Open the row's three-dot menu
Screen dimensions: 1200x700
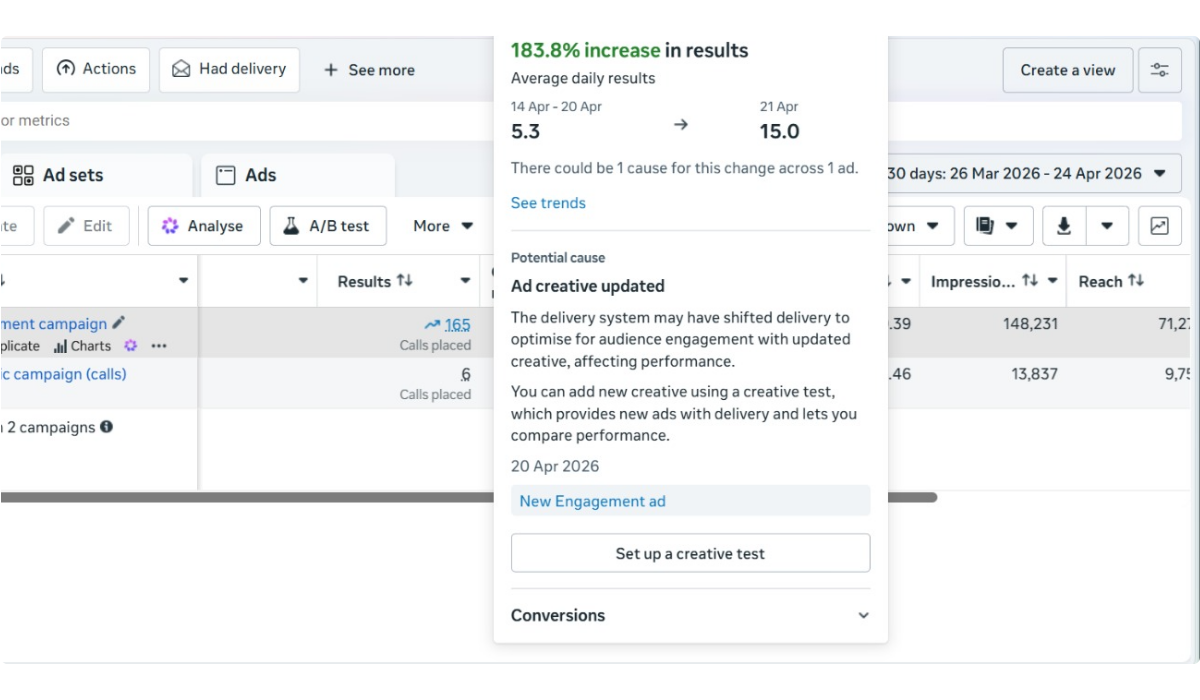(159, 346)
